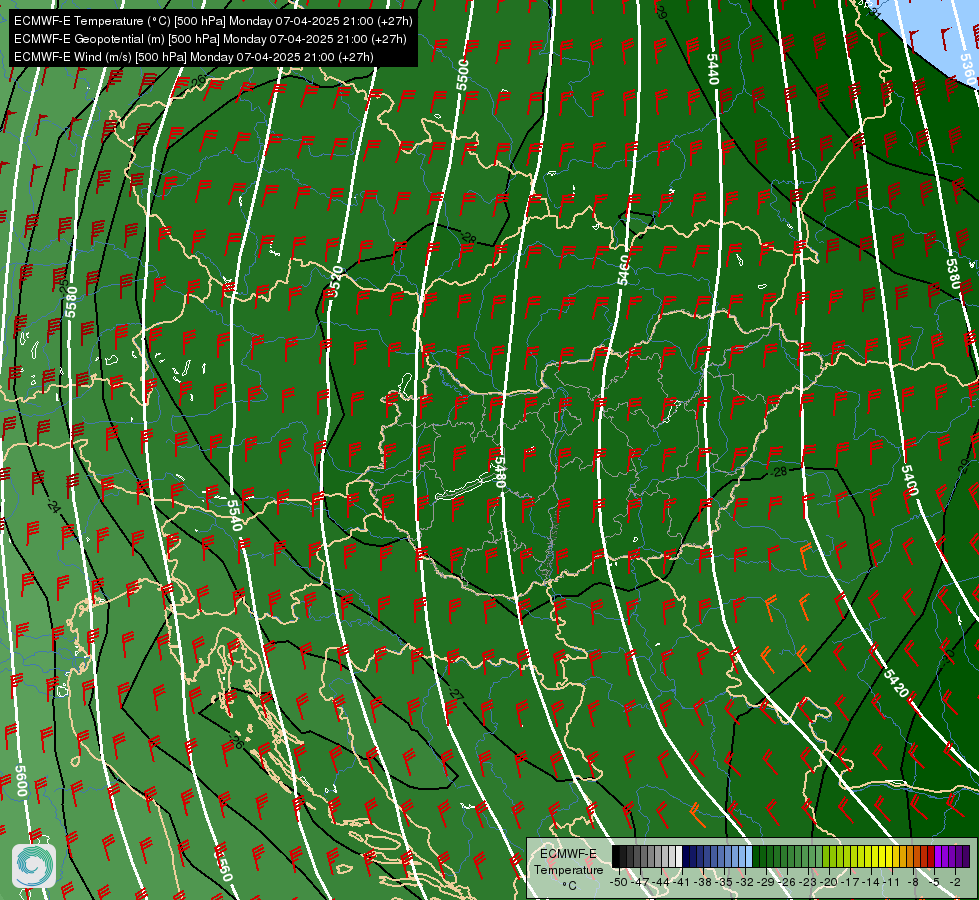Image resolution: width=979 pixels, height=900 pixels.
Task: Click the -47 legend tick label
Action: 640,882
